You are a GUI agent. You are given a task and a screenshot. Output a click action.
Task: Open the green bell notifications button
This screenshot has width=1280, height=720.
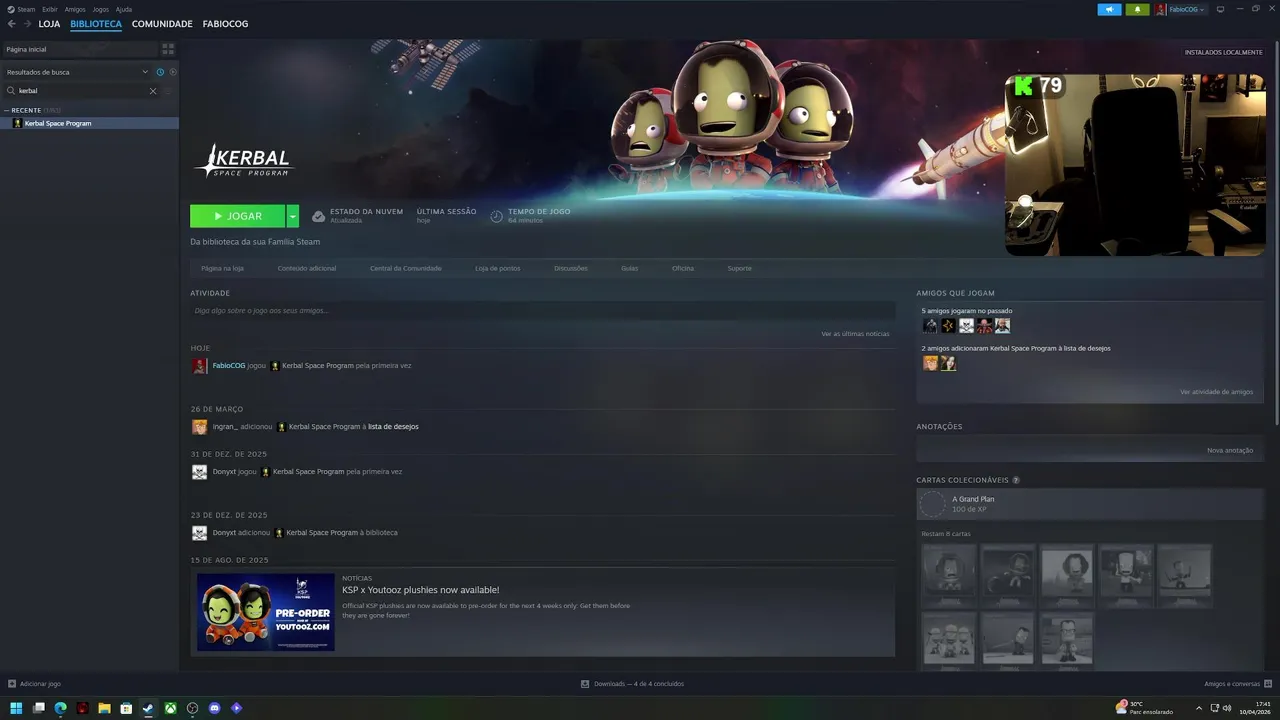click(x=1137, y=9)
